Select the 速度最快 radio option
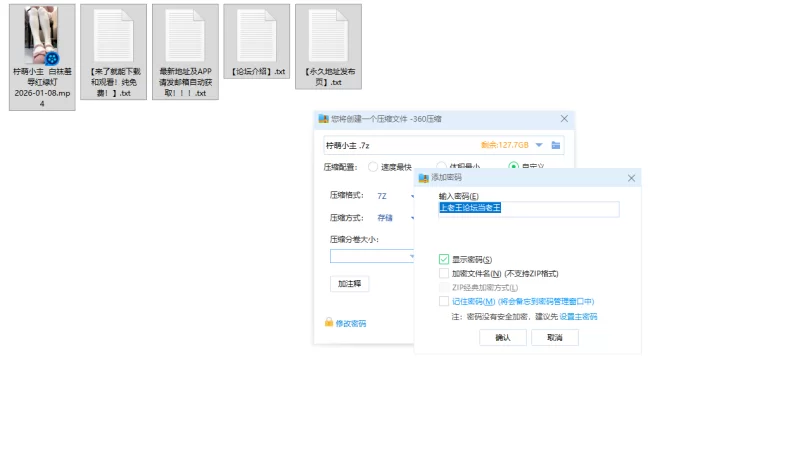This screenshot has height=450, width=800. point(373,167)
